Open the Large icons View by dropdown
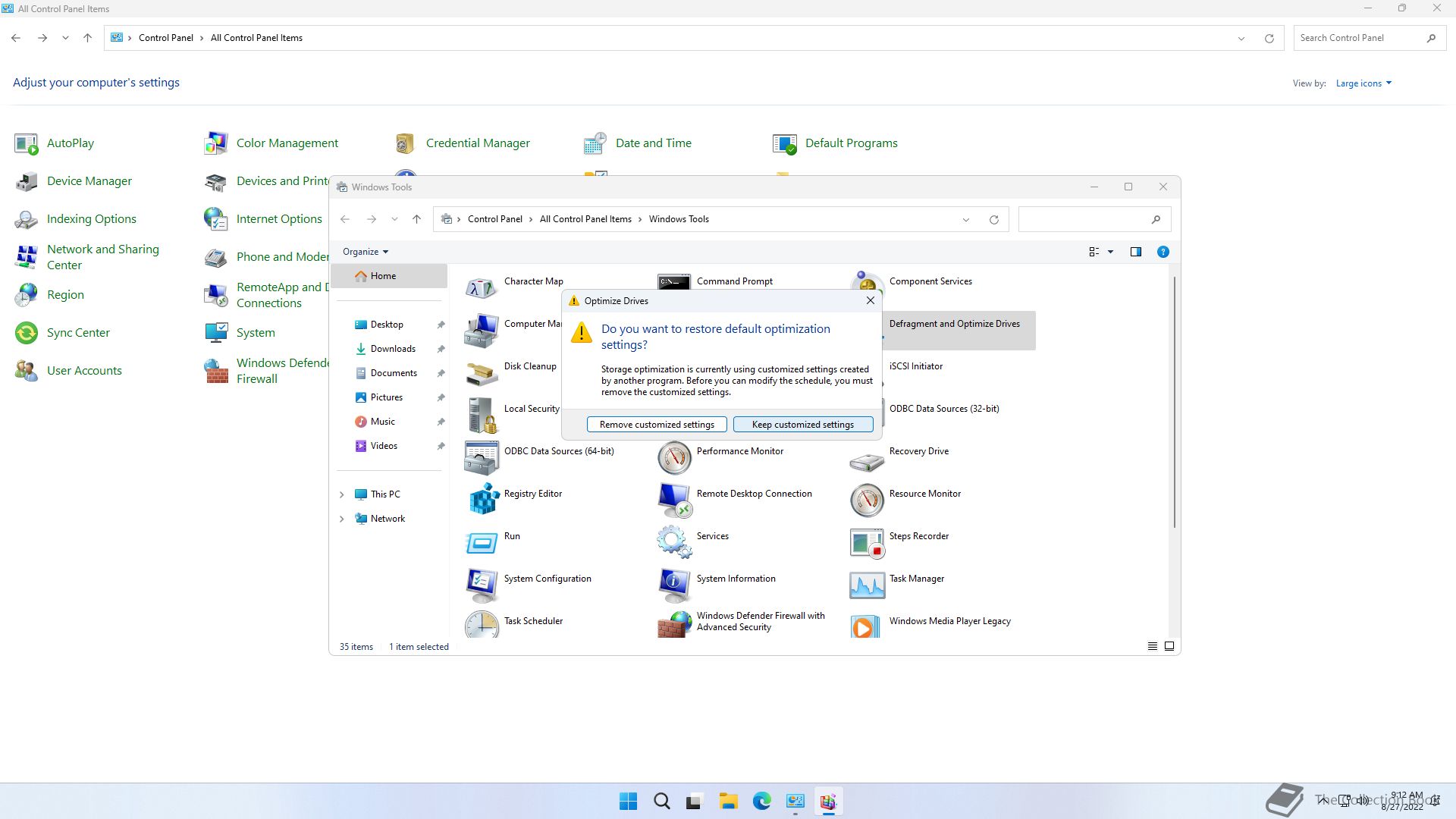This screenshot has width=1456, height=819. (1363, 83)
